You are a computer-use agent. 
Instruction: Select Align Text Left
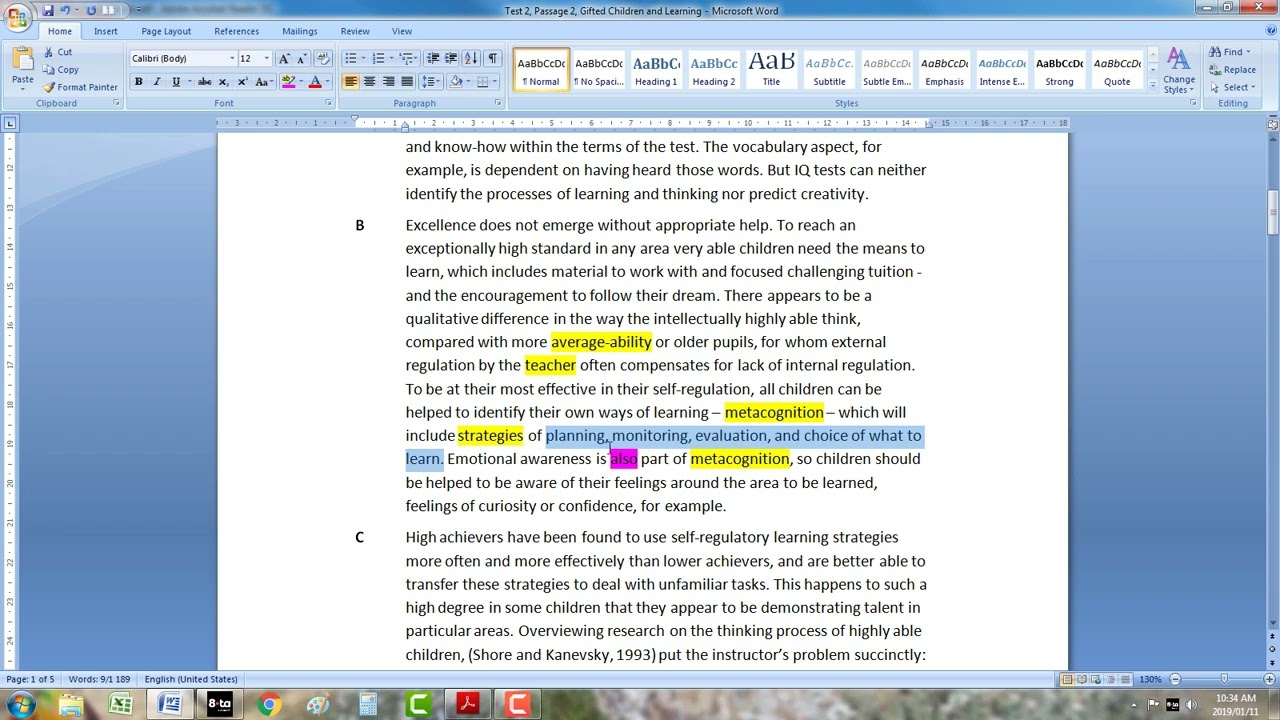click(351, 82)
